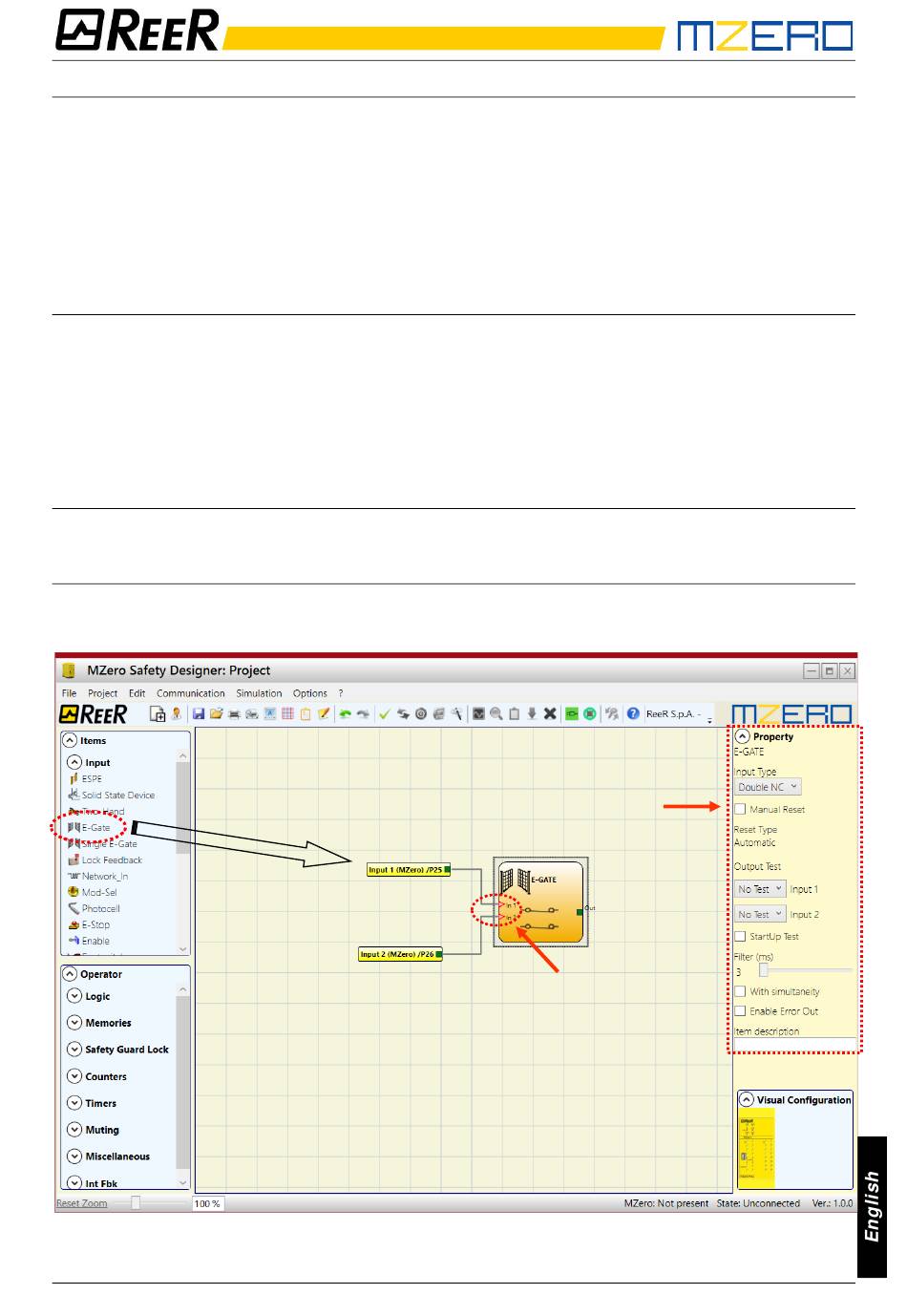Screen dimensions: 907x1316
Task: Open the ? help menu
Action: [341, 693]
